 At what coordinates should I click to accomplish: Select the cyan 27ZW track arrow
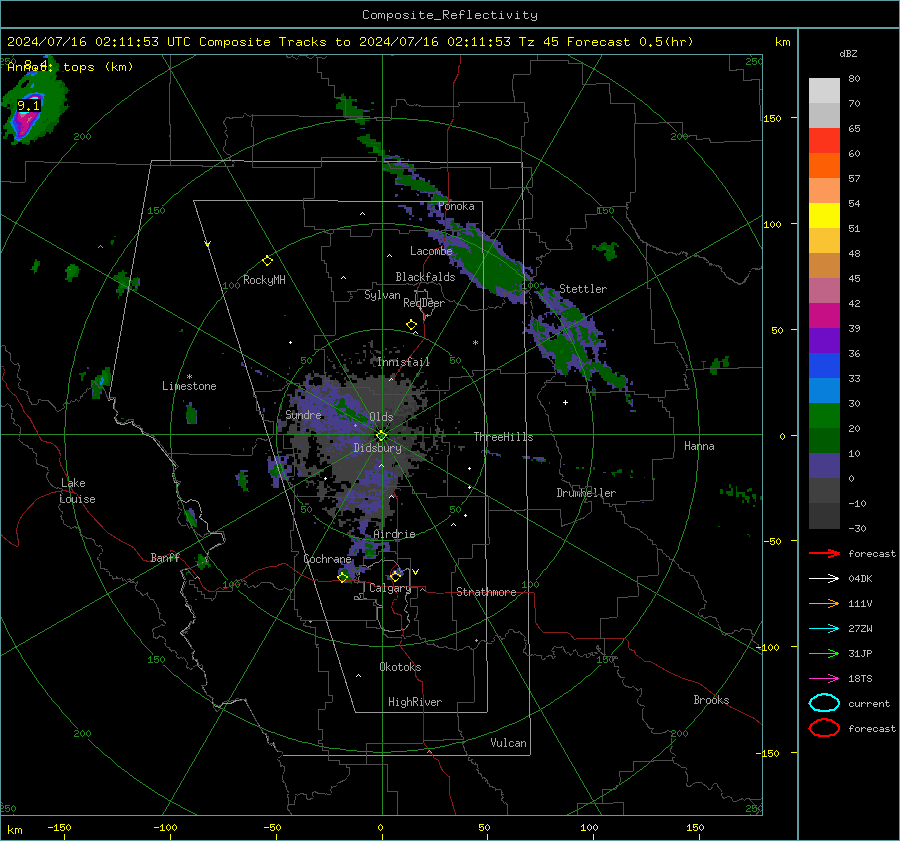click(824, 629)
